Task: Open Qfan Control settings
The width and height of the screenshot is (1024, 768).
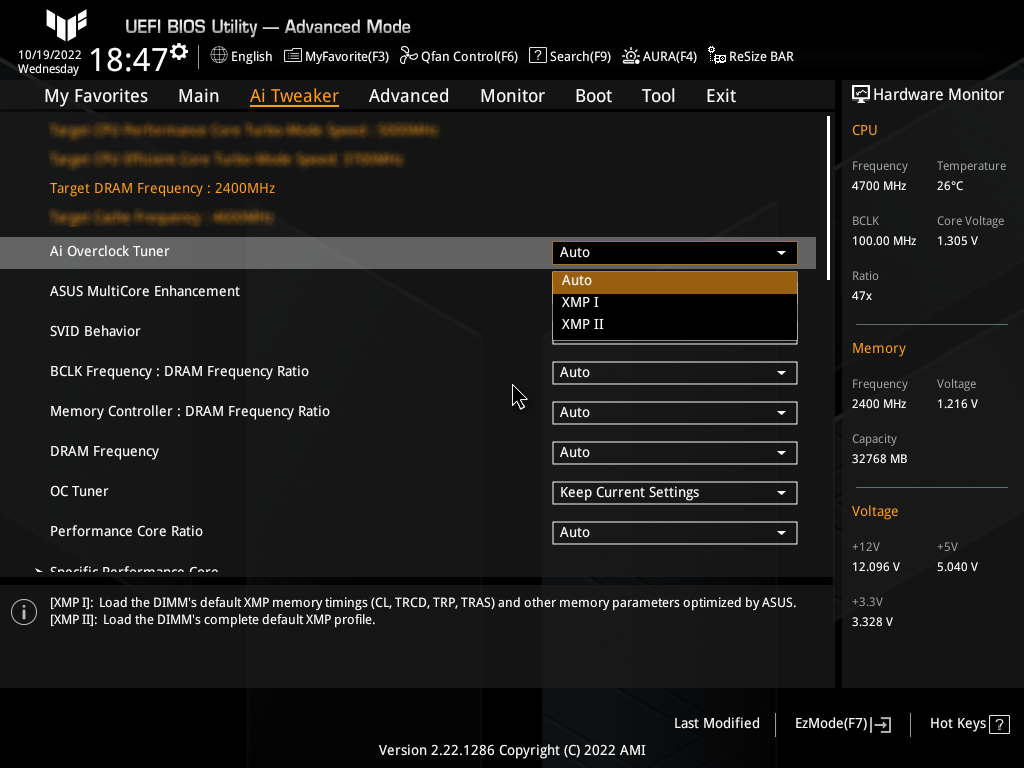Action: (x=458, y=56)
